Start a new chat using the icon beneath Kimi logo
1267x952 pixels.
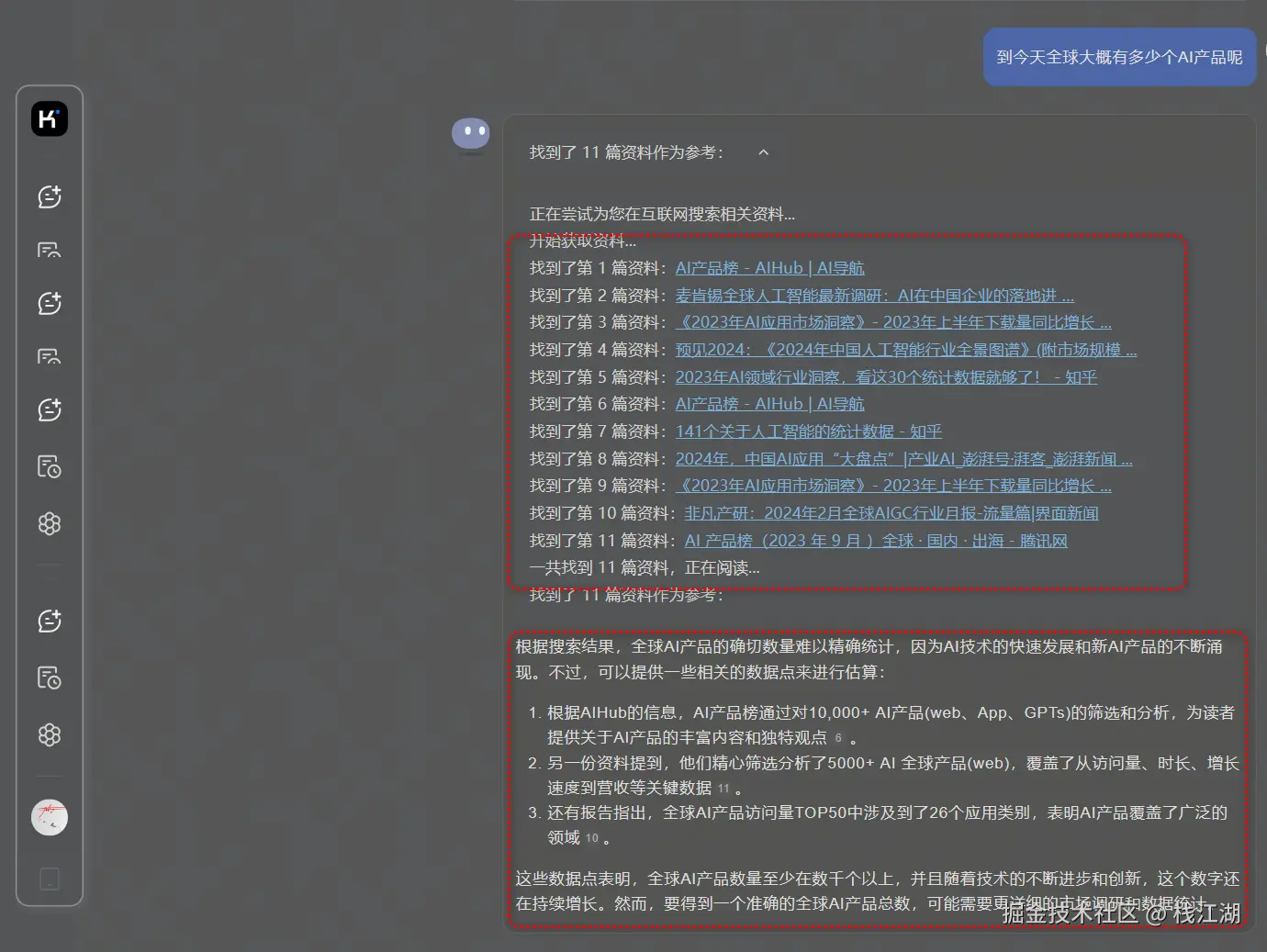[50, 196]
